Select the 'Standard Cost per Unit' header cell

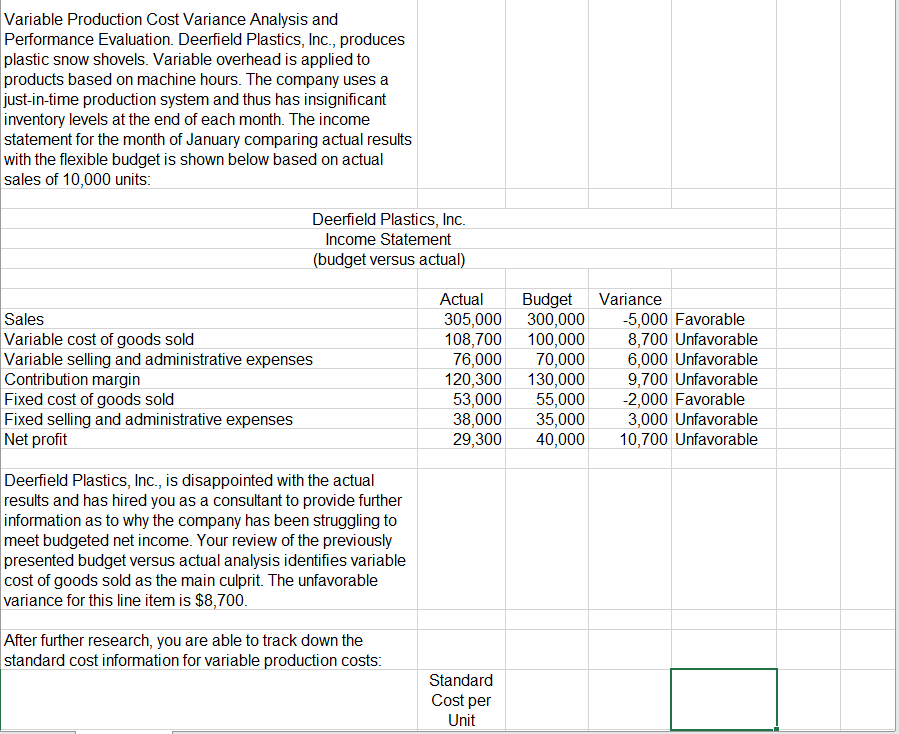tap(460, 700)
